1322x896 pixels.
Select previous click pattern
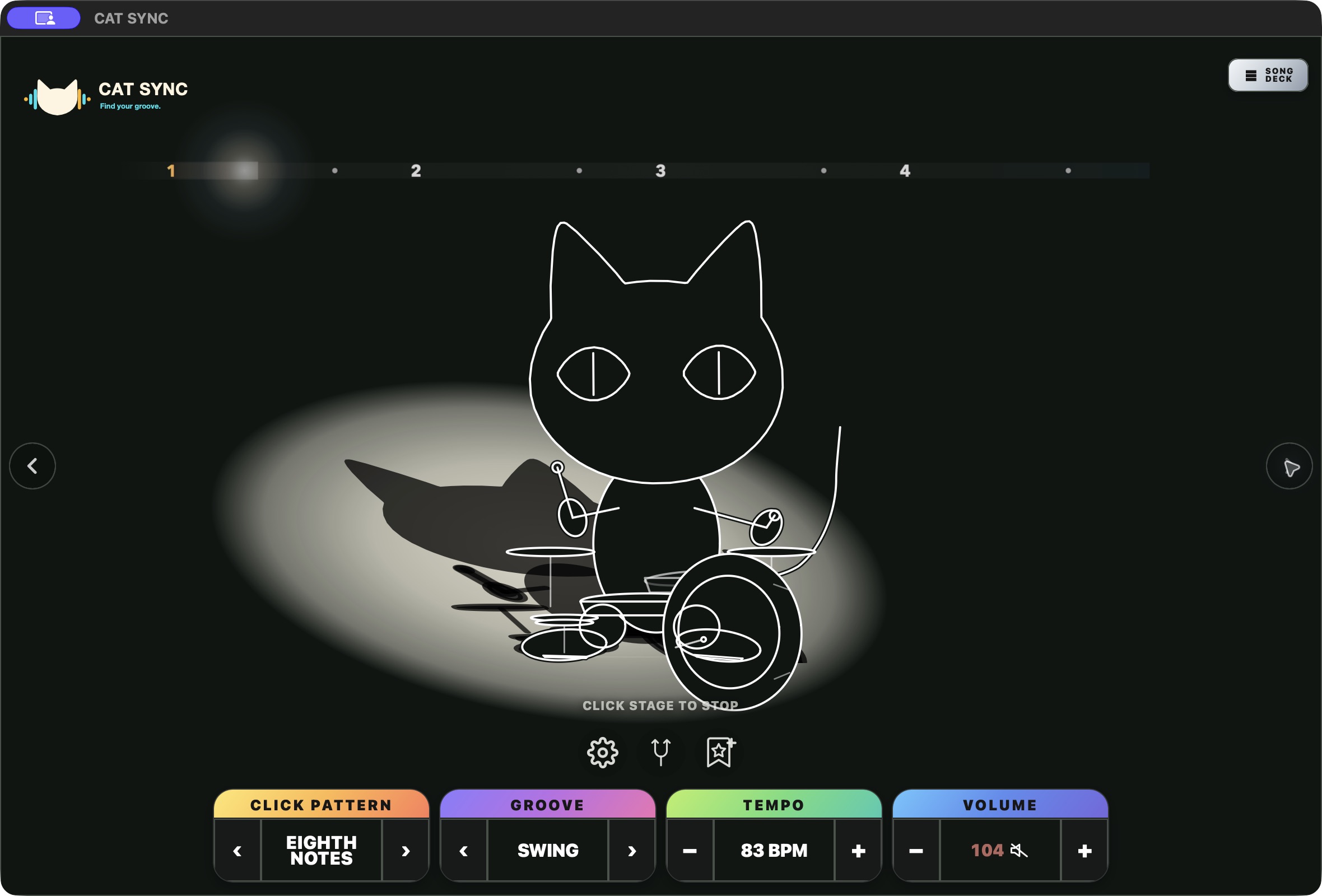[238, 851]
